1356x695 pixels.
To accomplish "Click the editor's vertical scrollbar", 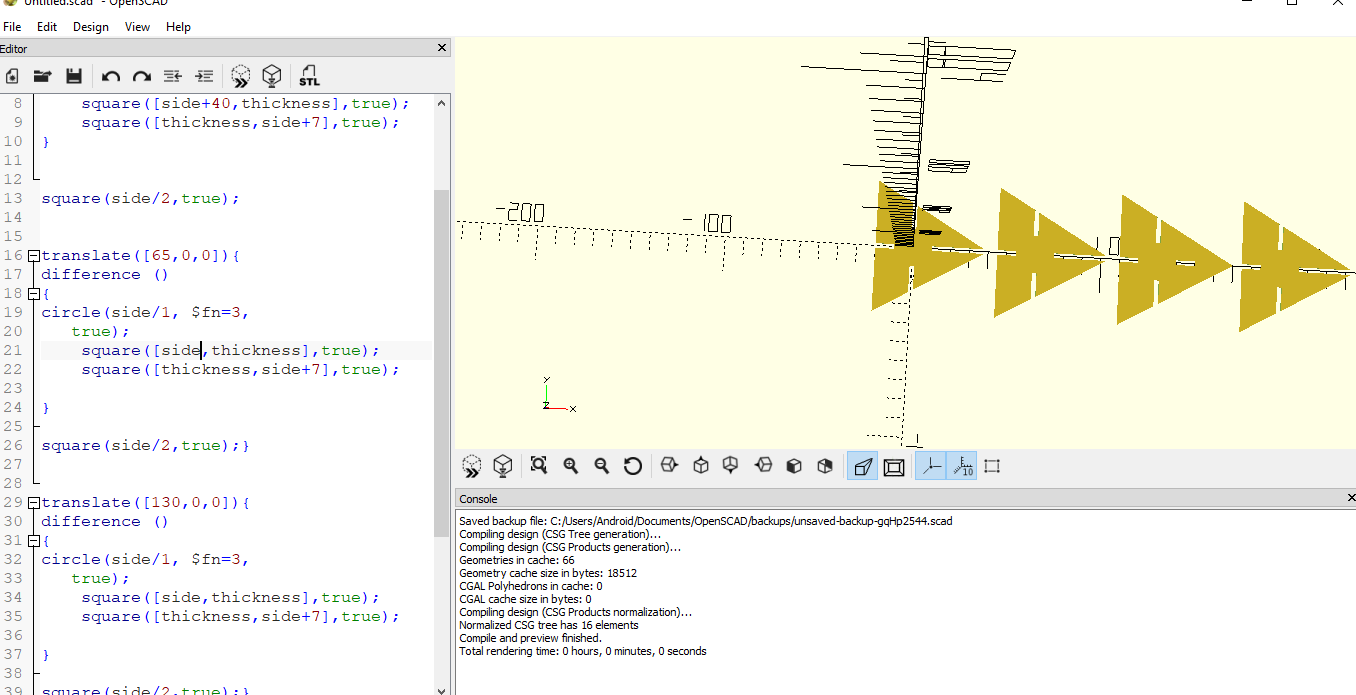I will tap(441, 360).
